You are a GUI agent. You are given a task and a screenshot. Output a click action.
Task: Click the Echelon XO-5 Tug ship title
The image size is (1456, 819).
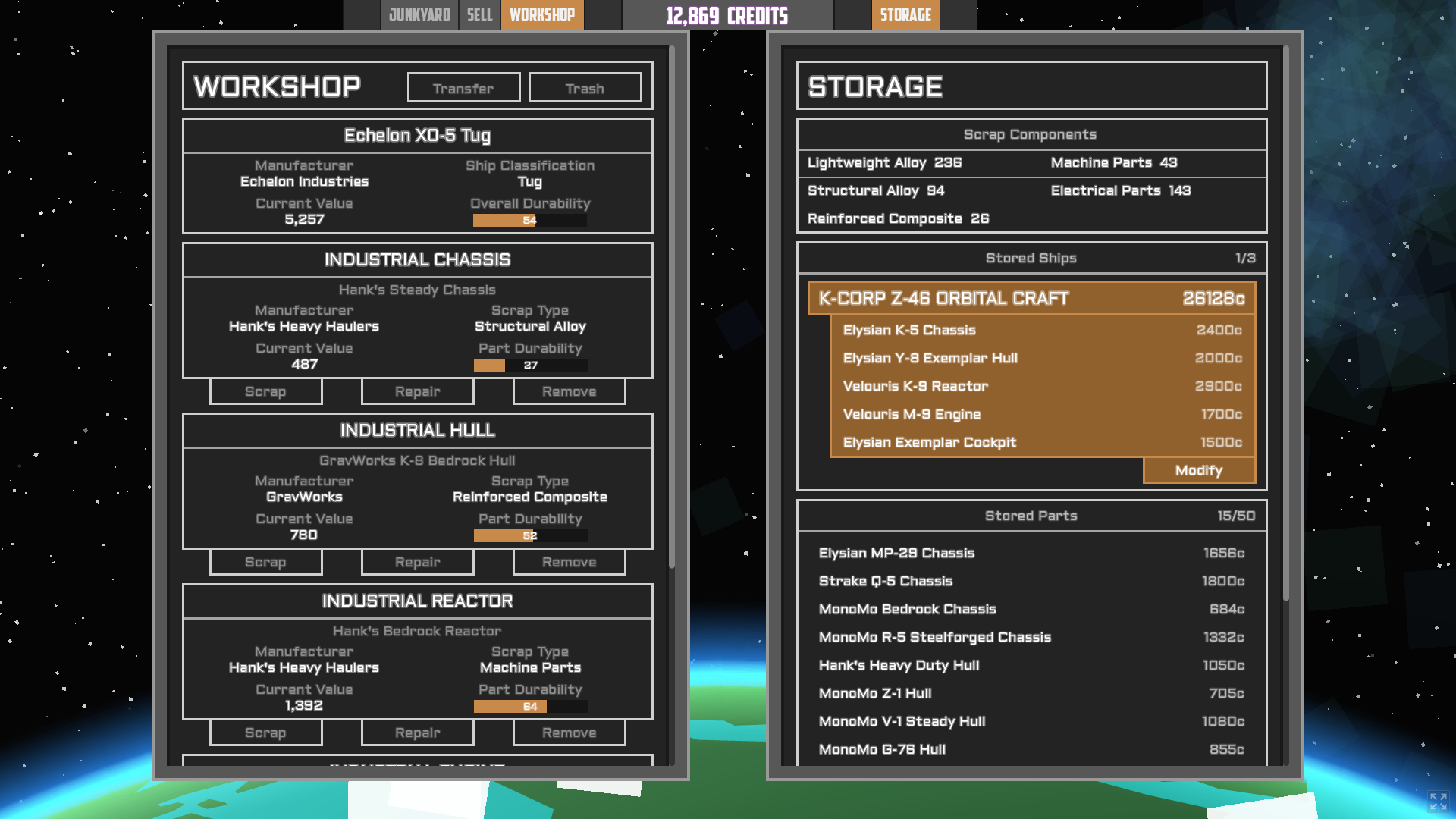[x=418, y=135]
